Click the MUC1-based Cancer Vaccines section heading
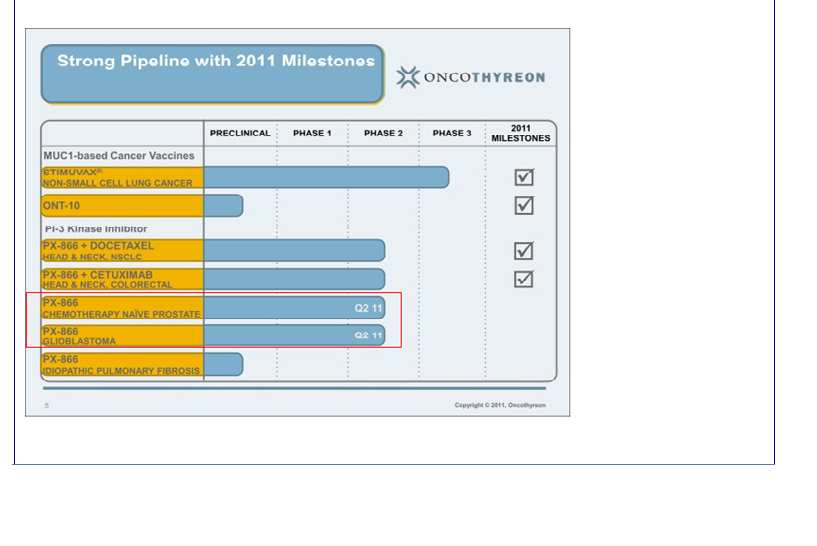 click(119, 156)
